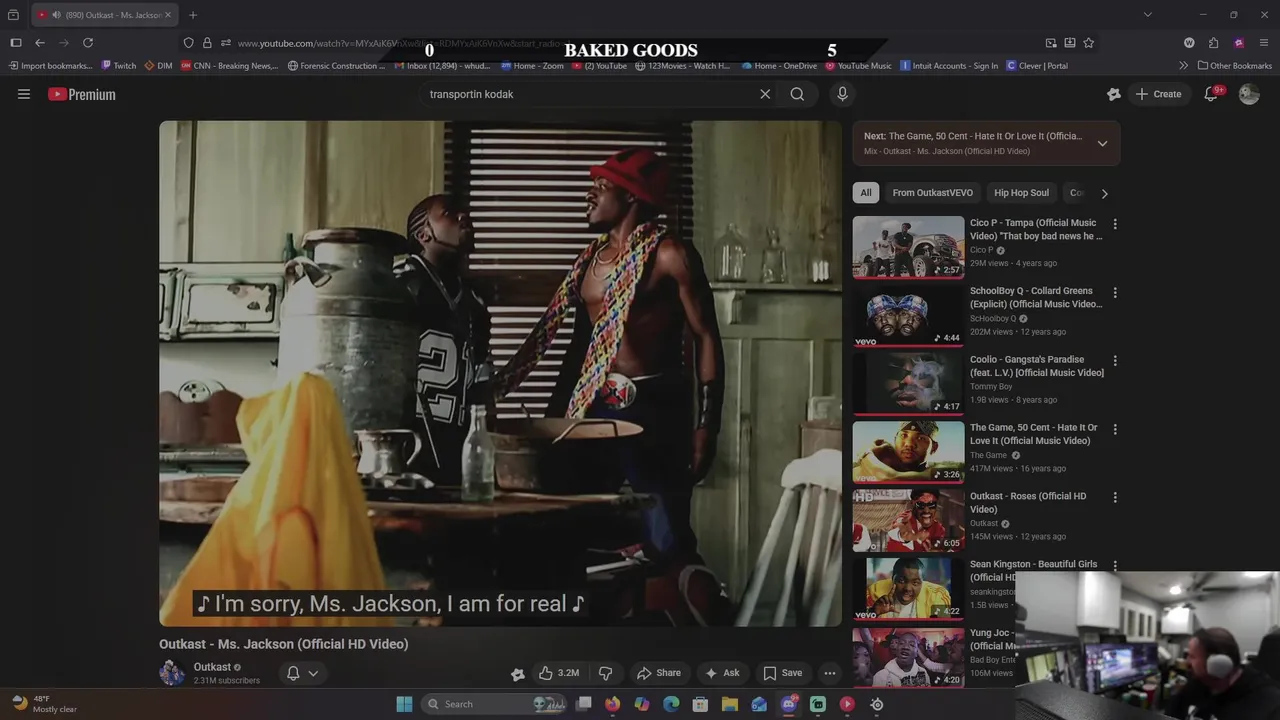The image size is (1280, 720).
Task: Open options menu for Coolio video
Action: pos(1115,360)
